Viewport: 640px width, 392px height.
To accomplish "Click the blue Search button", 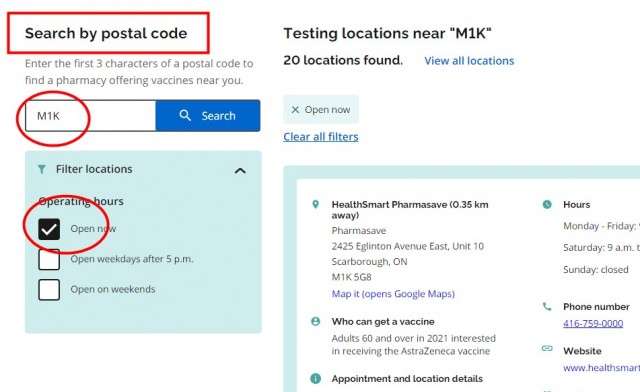I will tap(208, 116).
